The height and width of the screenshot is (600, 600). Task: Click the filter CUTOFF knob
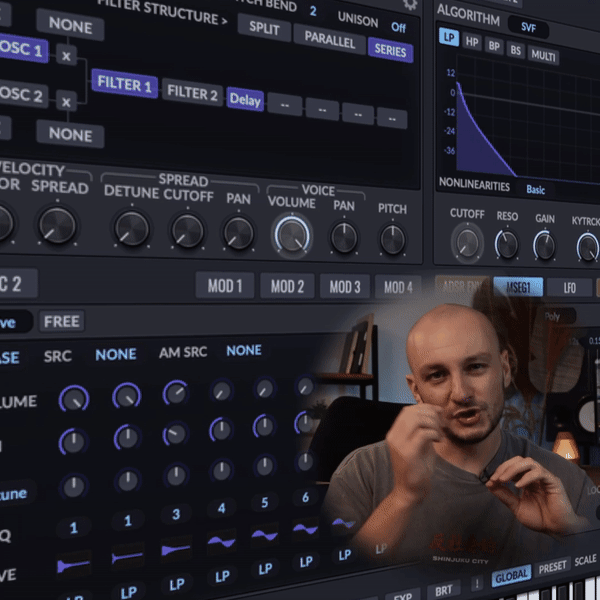point(468,243)
